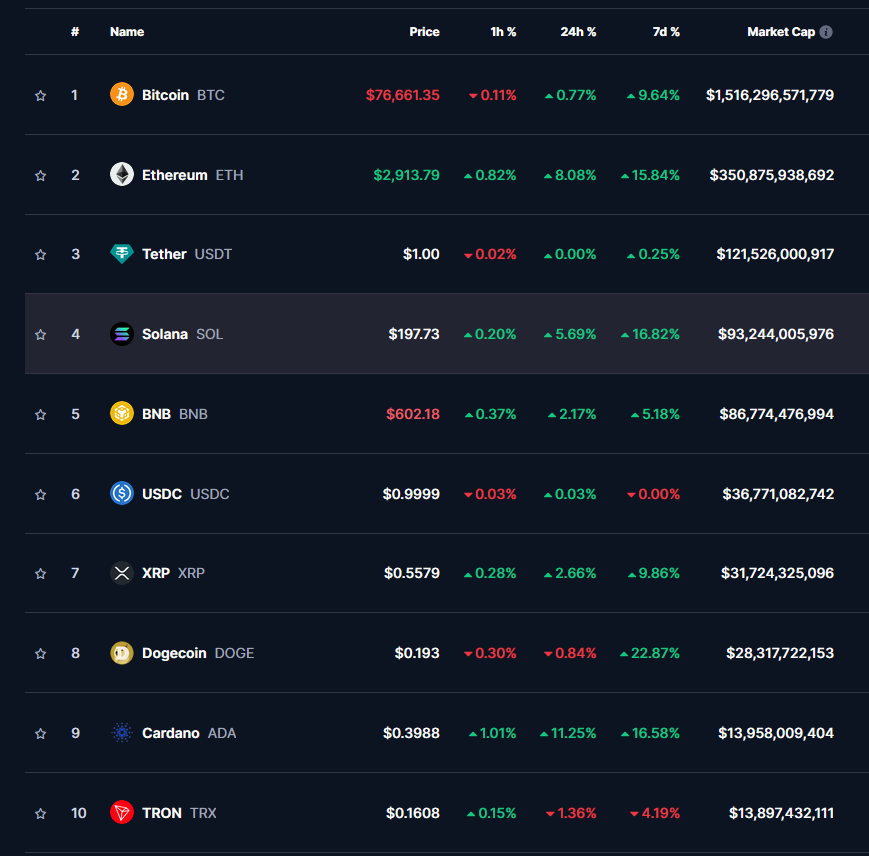Add Solana to watchlist with star

(x=40, y=335)
